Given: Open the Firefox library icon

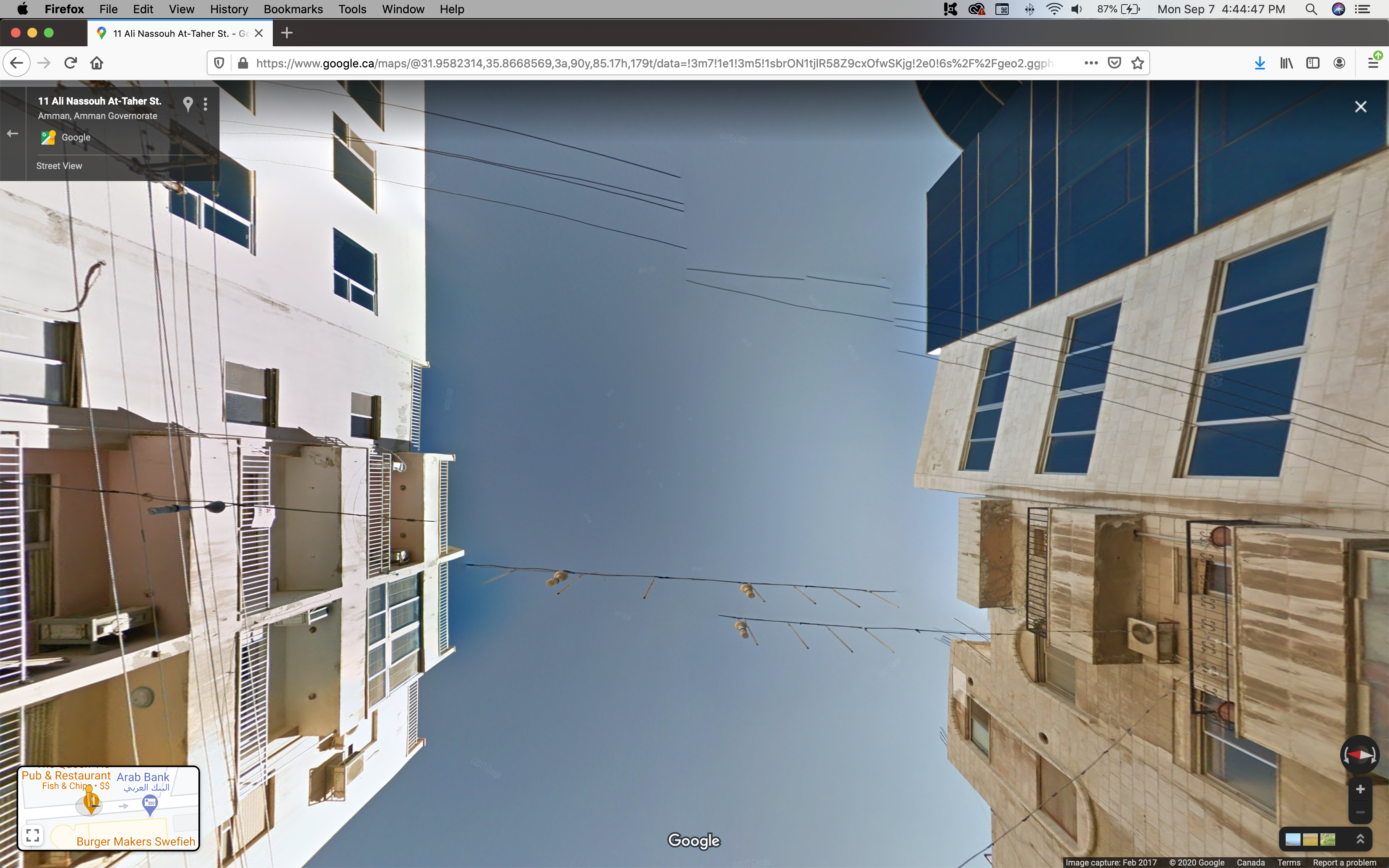Looking at the screenshot, I should pyautogui.click(x=1286, y=63).
